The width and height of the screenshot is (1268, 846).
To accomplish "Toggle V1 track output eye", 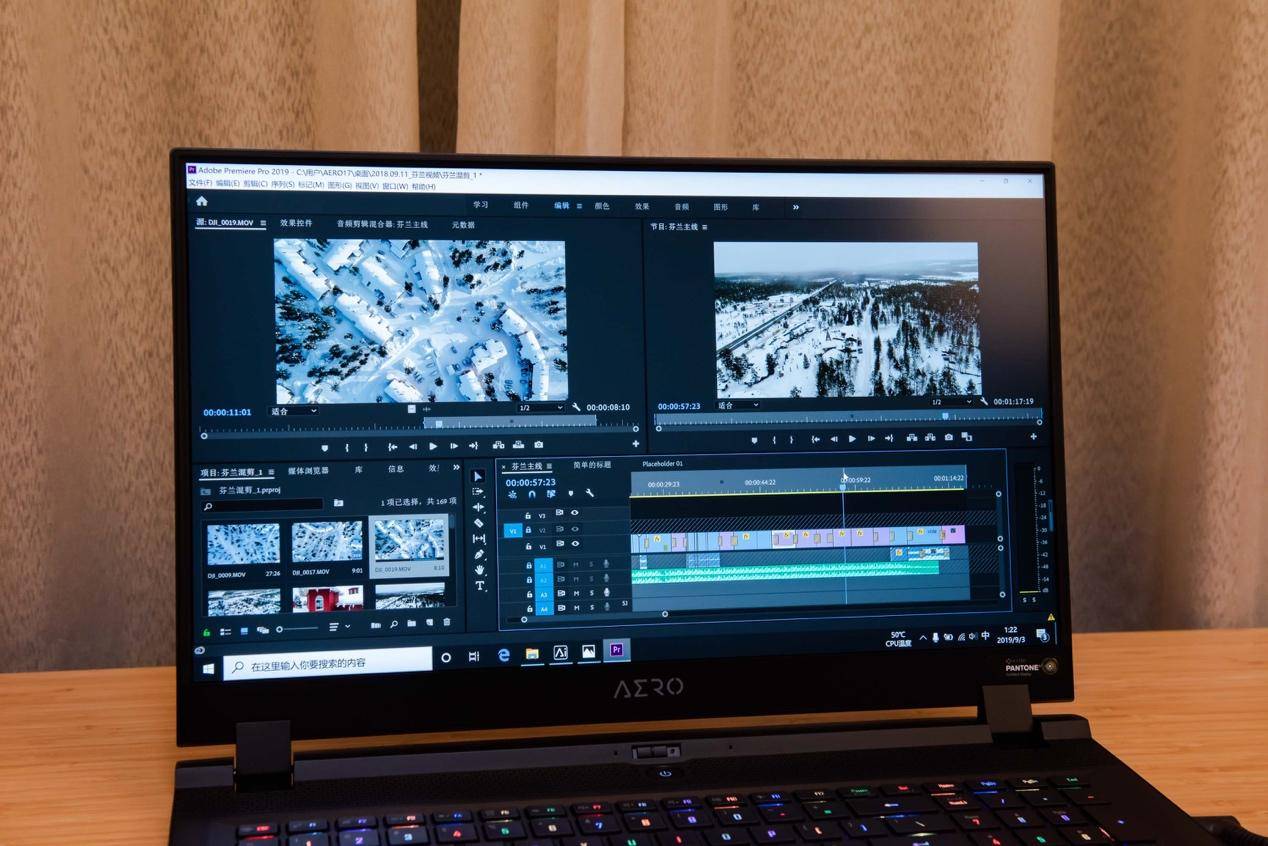I will point(575,544).
